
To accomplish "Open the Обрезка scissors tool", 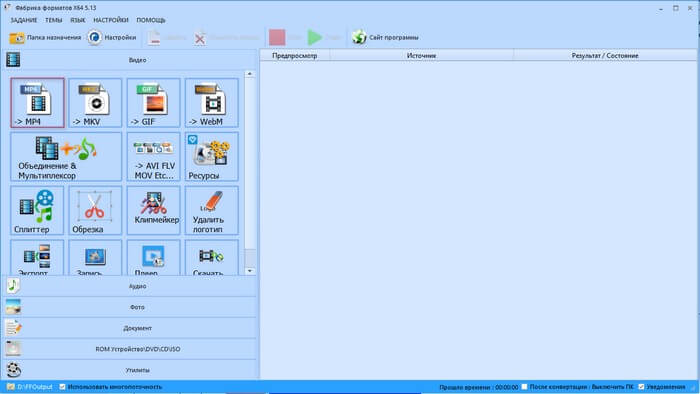I will click(x=96, y=211).
